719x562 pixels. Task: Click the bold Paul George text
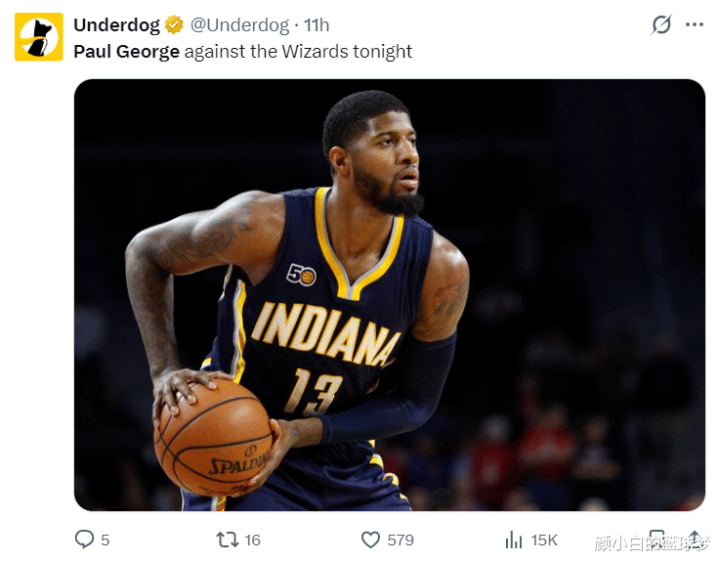(127, 51)
